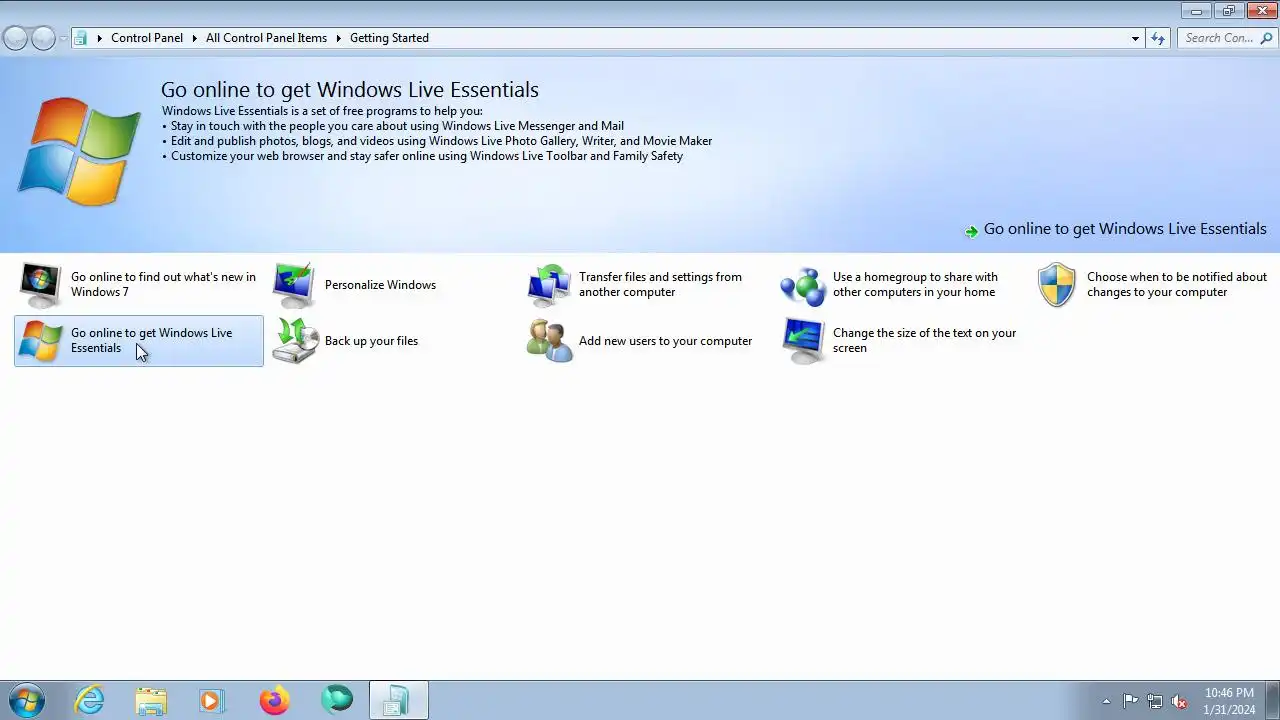Image resolution: width=1280 pixels, height=720 pixels.
Task: Select the highlighted Go online to get Windows Live Essentials item
Action: coord(139,341)
